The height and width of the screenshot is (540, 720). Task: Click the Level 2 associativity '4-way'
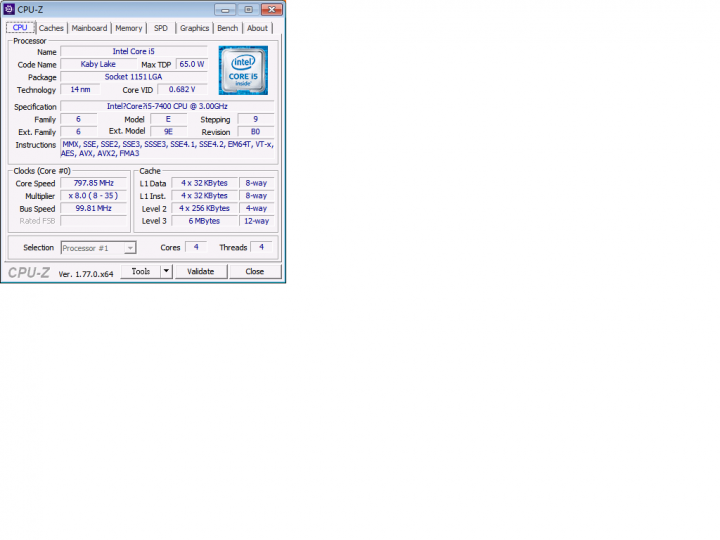tap(256, 208)
